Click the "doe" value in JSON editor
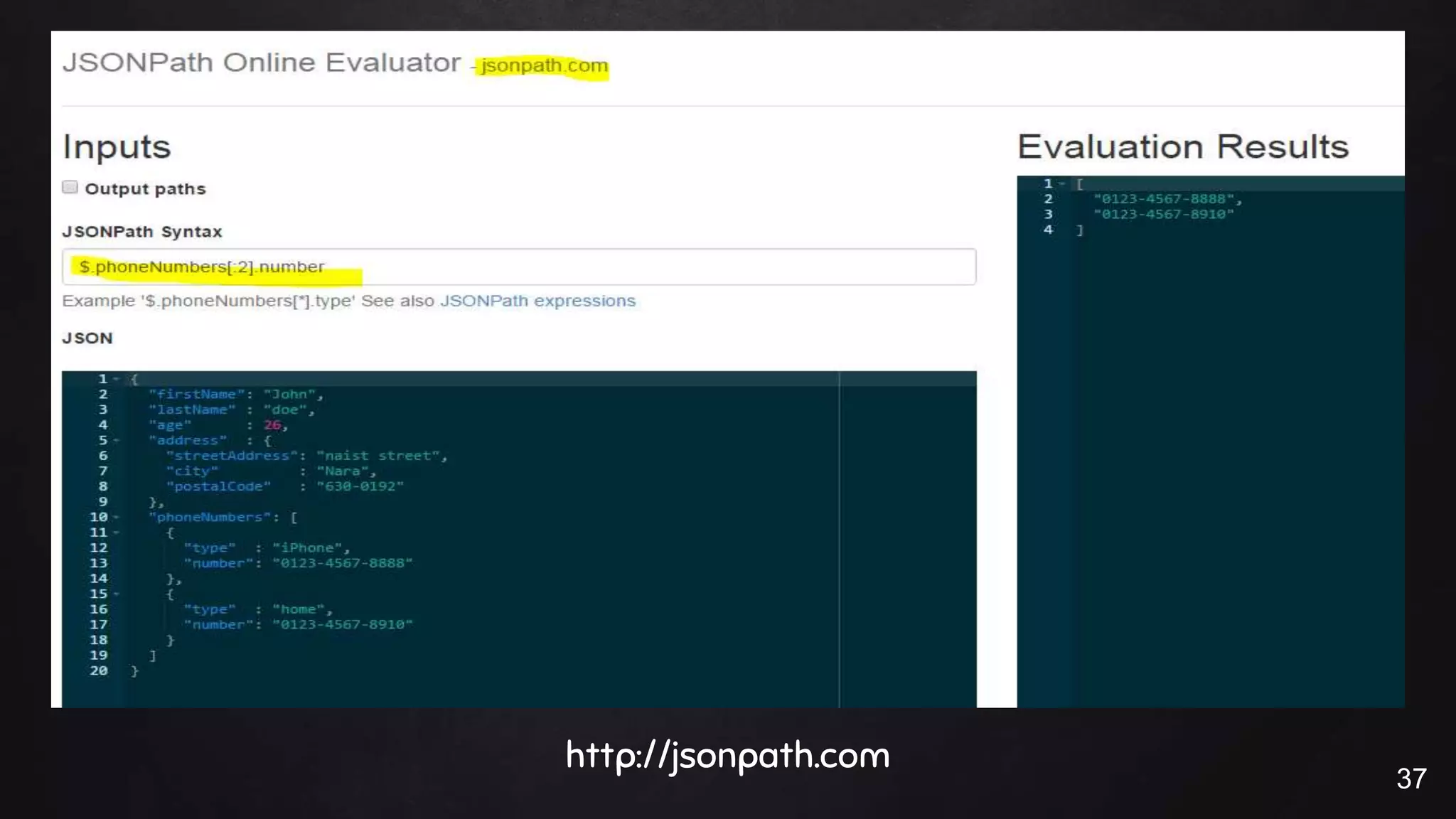 click(285, 409)
